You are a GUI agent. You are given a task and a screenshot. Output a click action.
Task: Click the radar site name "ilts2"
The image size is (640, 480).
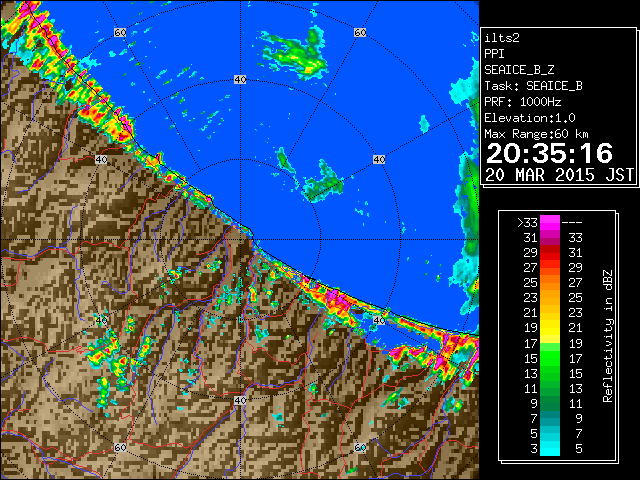click(x=502, y=38)
